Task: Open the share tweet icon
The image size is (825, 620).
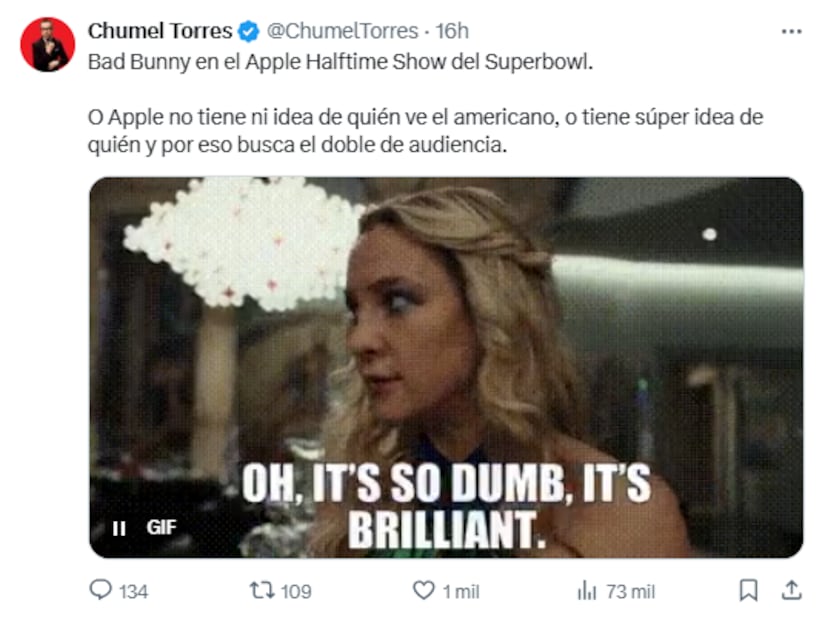Action: tap(791, 590)
